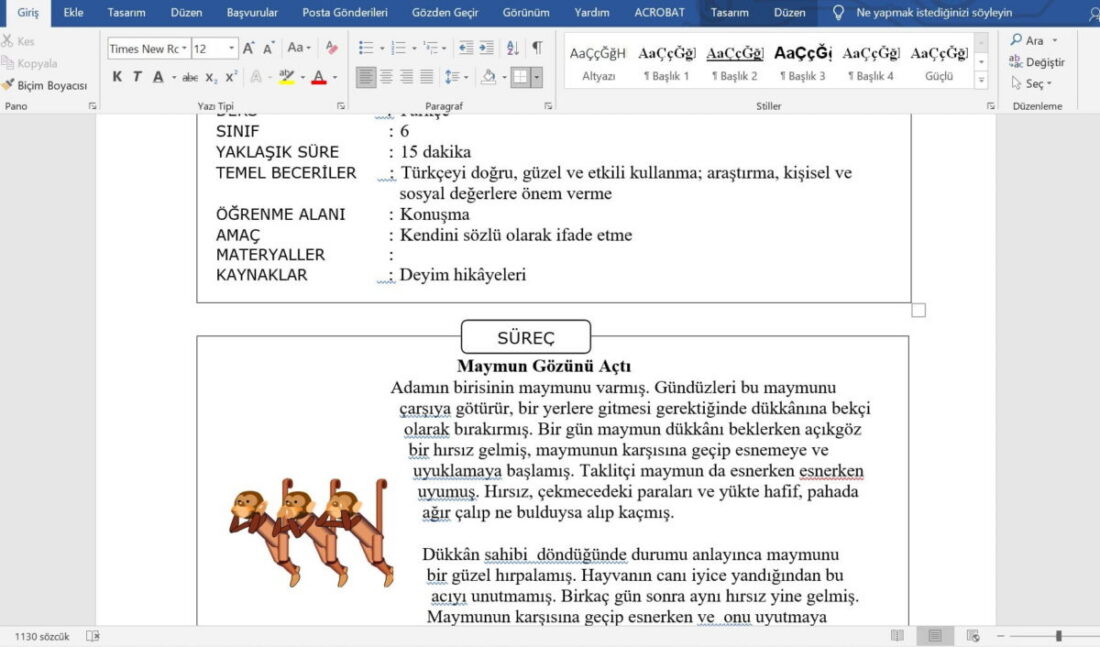Increase the paragraph indent
Screen dimensions: 1100x647
pyautogui.click(x=486, y=48)
